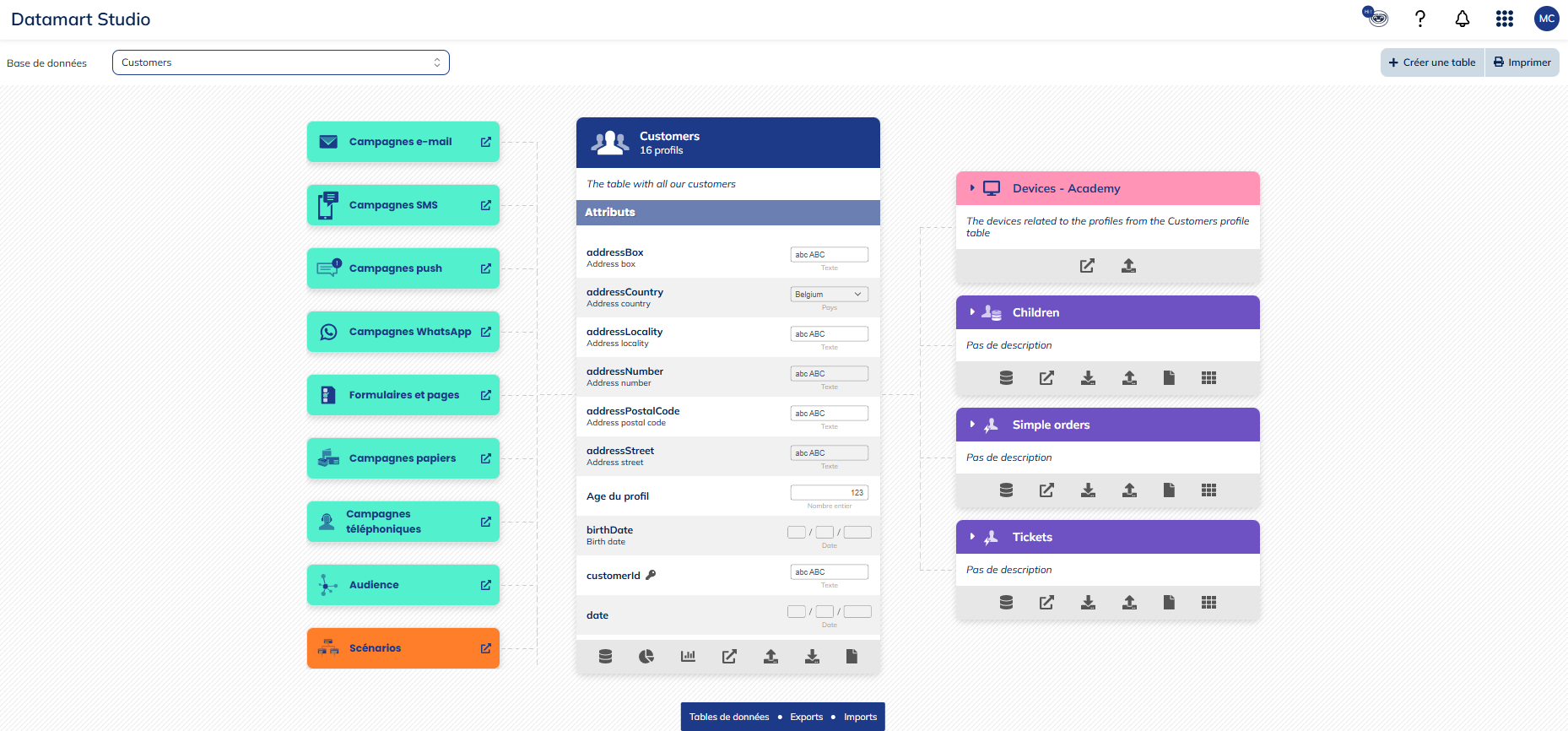
Task: Open the apps grid menu icon
Action: coord(1505,19)
